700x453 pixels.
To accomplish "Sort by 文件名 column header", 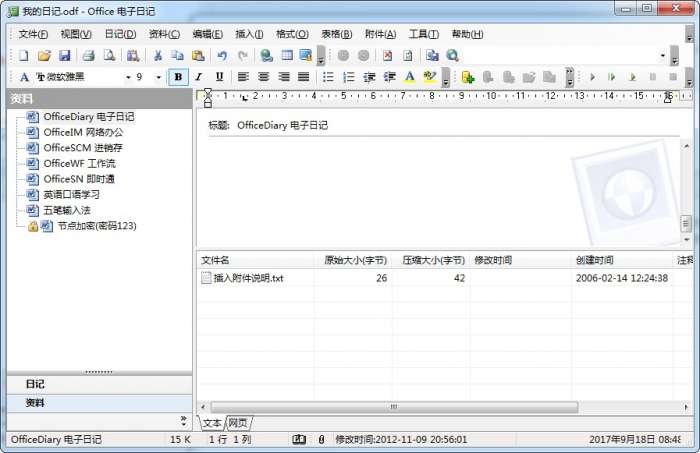I will [x=255, y=260].
